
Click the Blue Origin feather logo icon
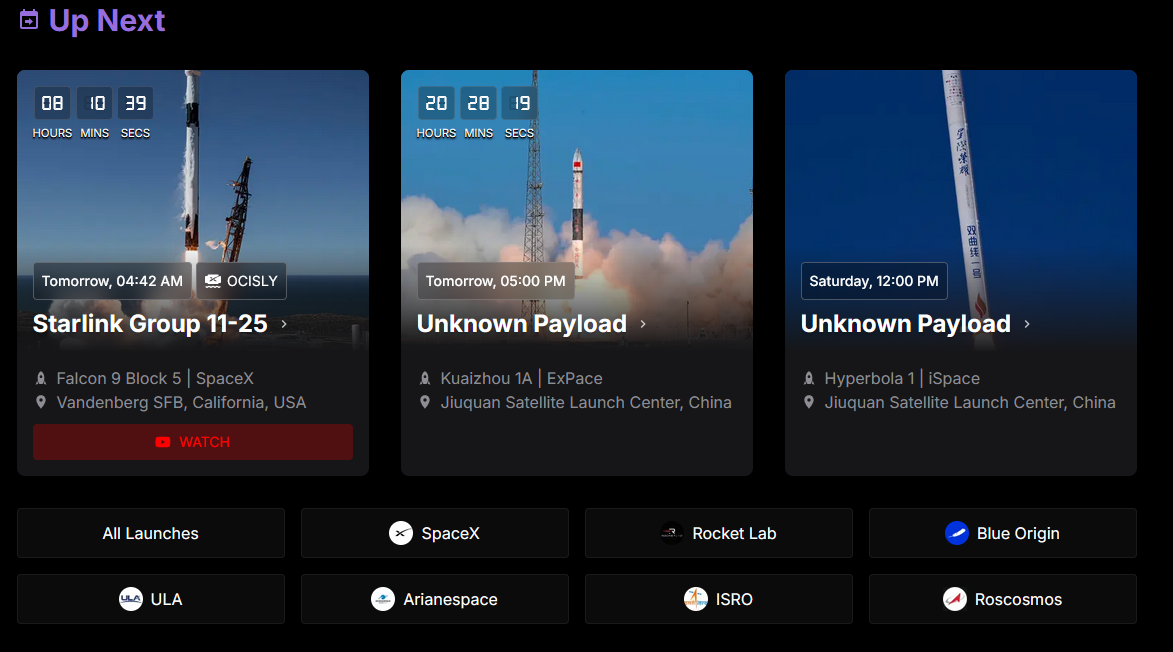957,533
